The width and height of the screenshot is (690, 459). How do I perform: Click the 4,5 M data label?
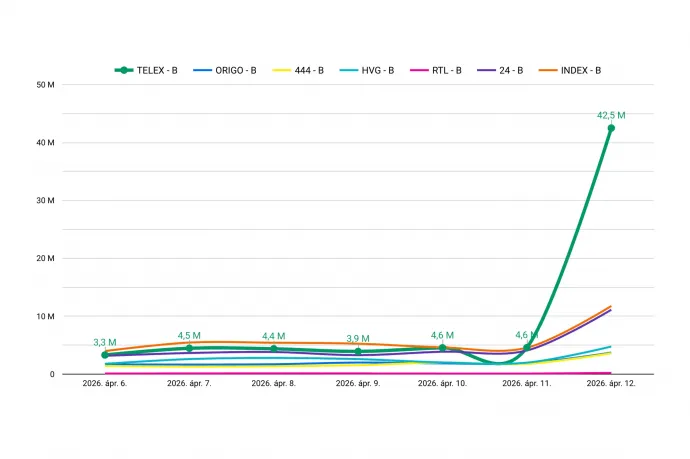189,336
